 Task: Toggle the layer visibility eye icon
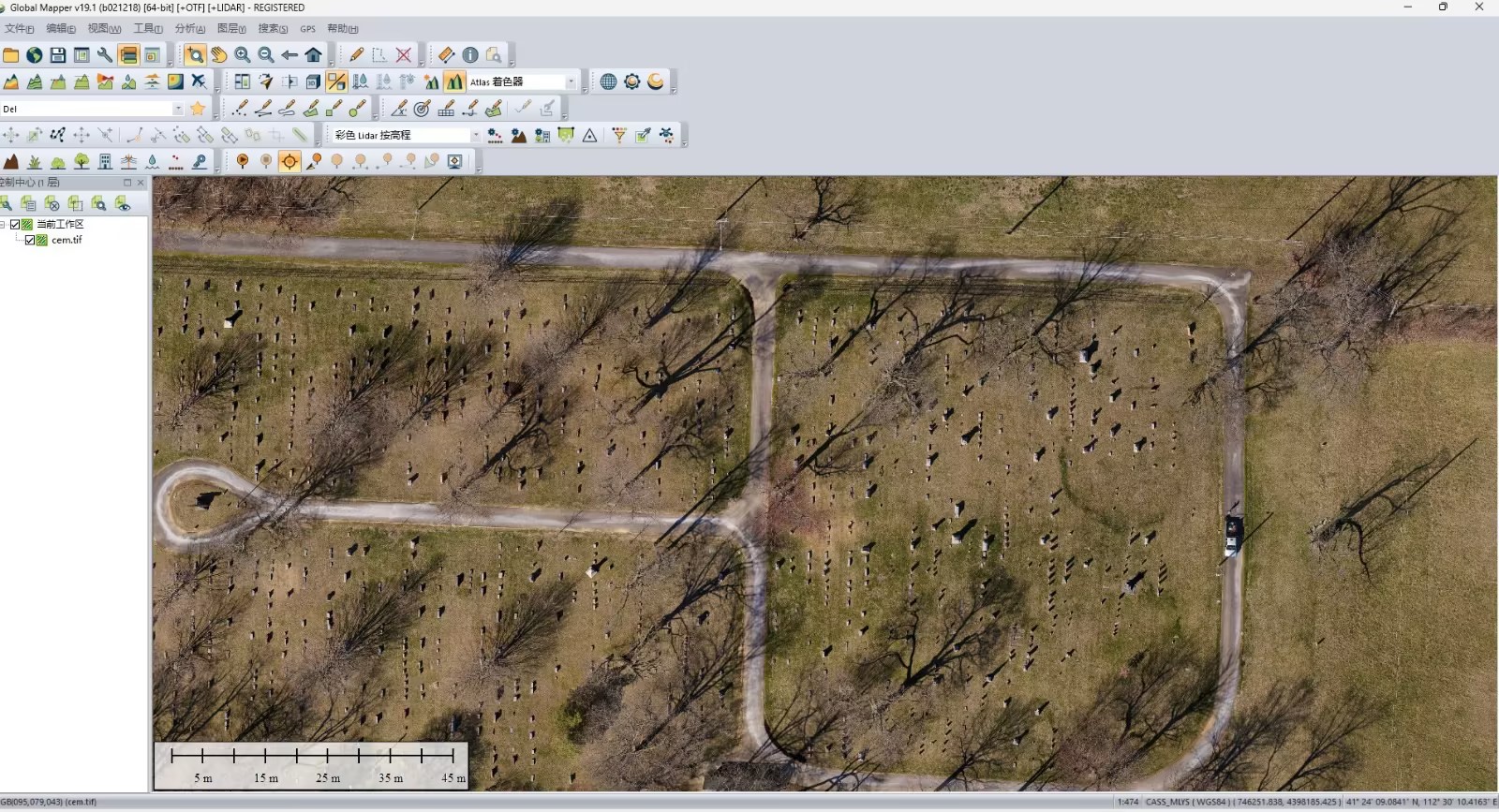(123, 204)
